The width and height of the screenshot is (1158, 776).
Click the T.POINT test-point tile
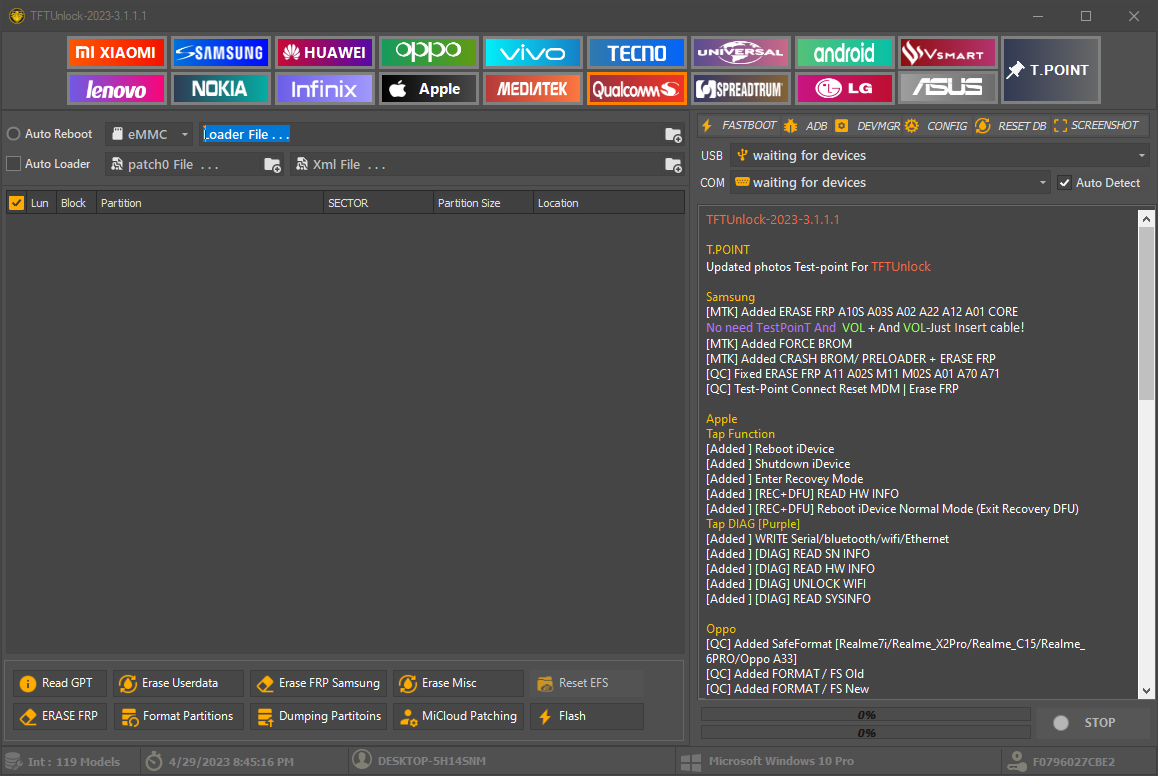tap(1050, 70)
